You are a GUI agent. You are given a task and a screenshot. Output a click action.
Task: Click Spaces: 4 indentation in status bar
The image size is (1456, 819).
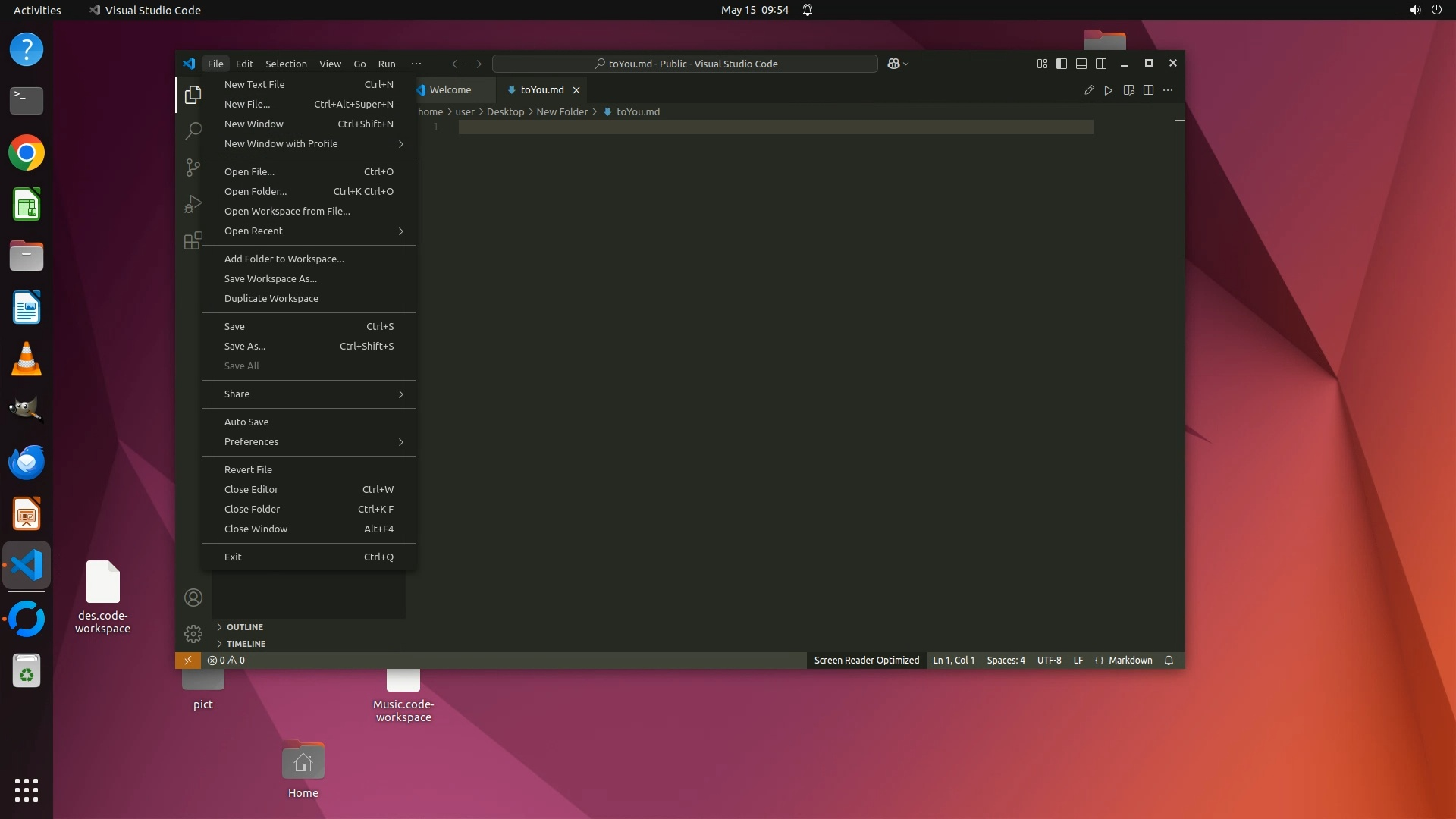1006,661
